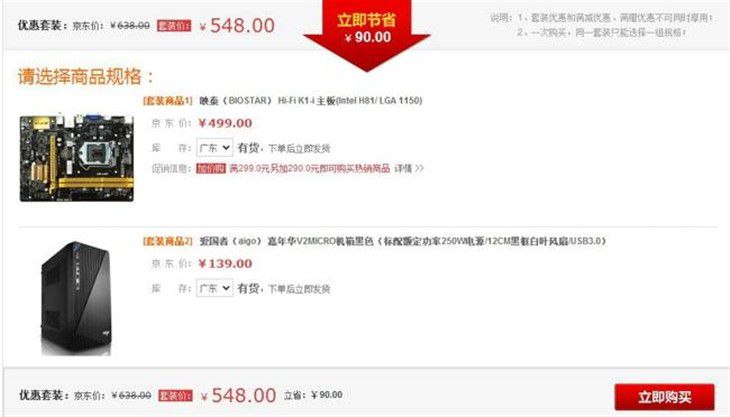Image resolution: width=730 pixels, height=417 pixels.
Task: Click the ¥499.00 motherboard price
Action: (x=225, y=123)
